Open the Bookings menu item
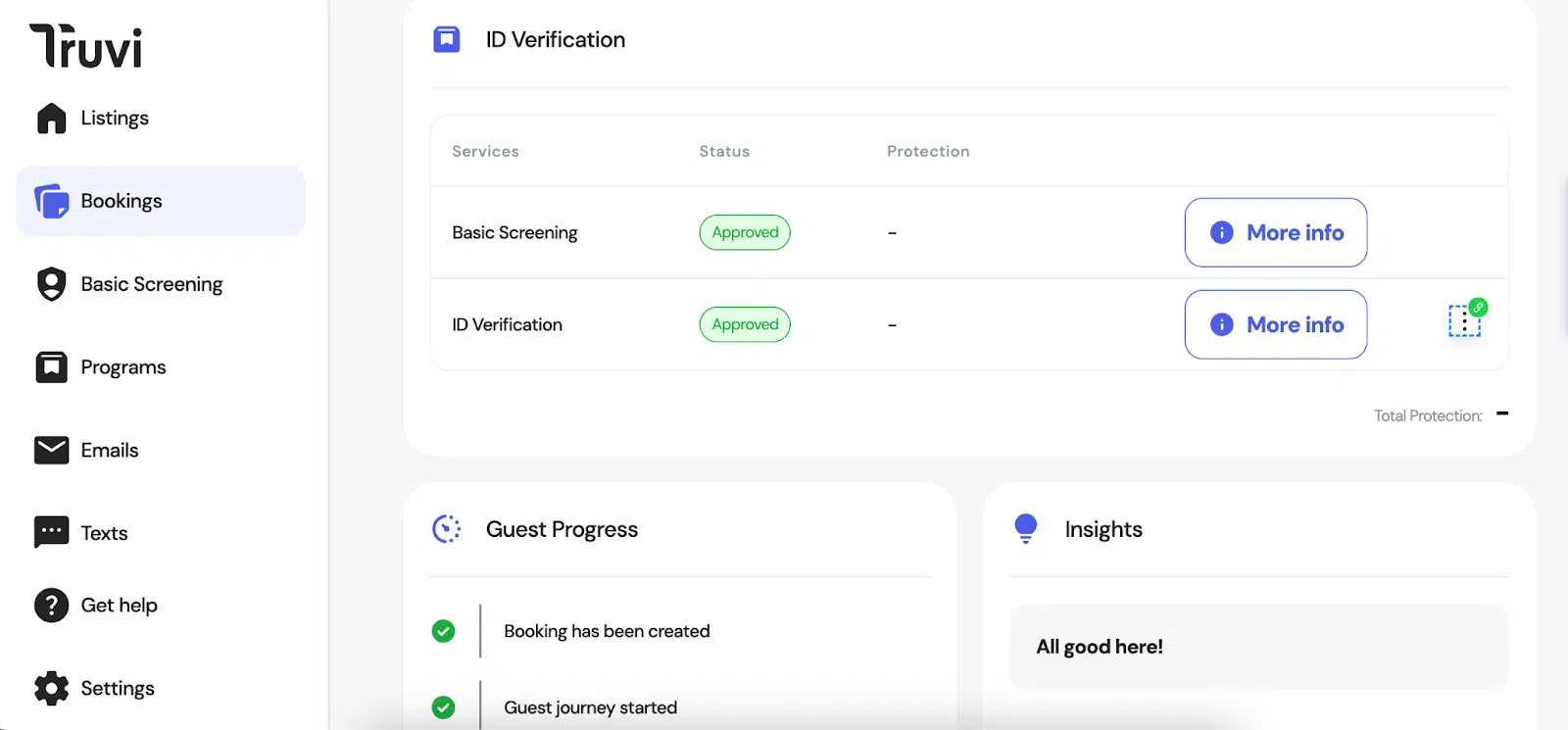Image resolution: width=1568 pixels, height=730 pixels. coord(161,201)
